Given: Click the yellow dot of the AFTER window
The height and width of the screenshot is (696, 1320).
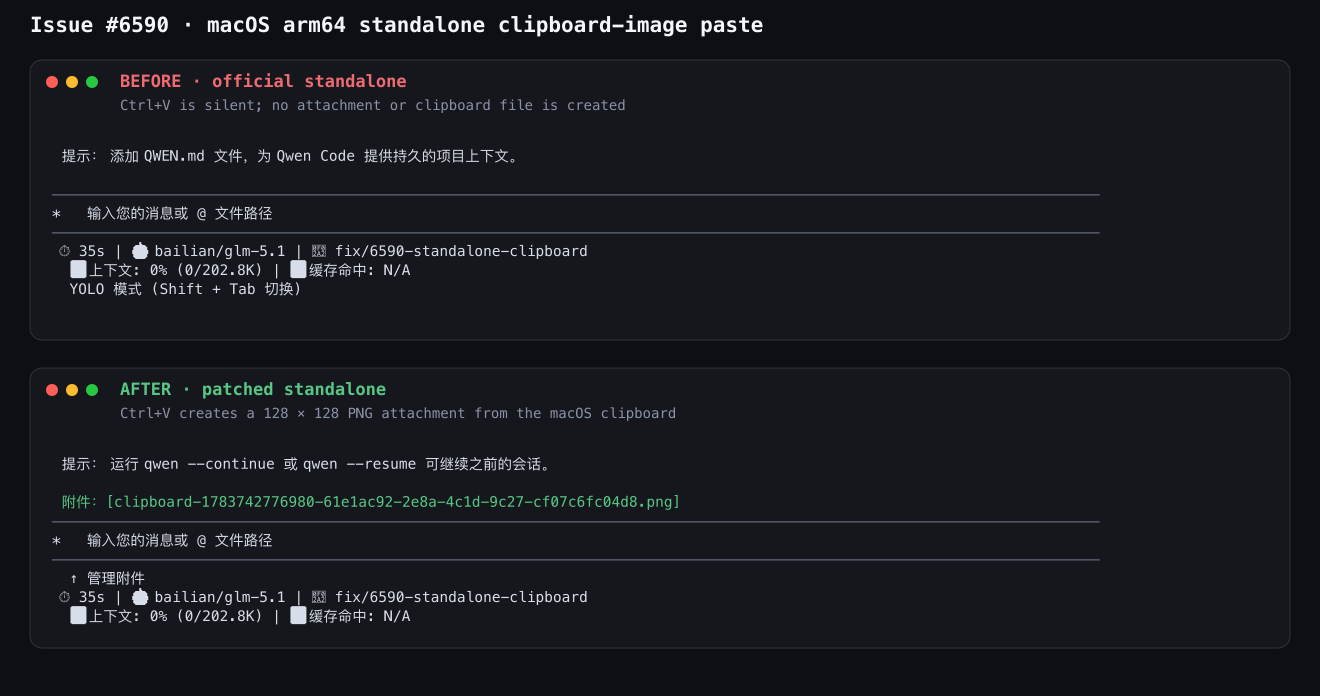Looking at the screenshot, I should 72,390.
